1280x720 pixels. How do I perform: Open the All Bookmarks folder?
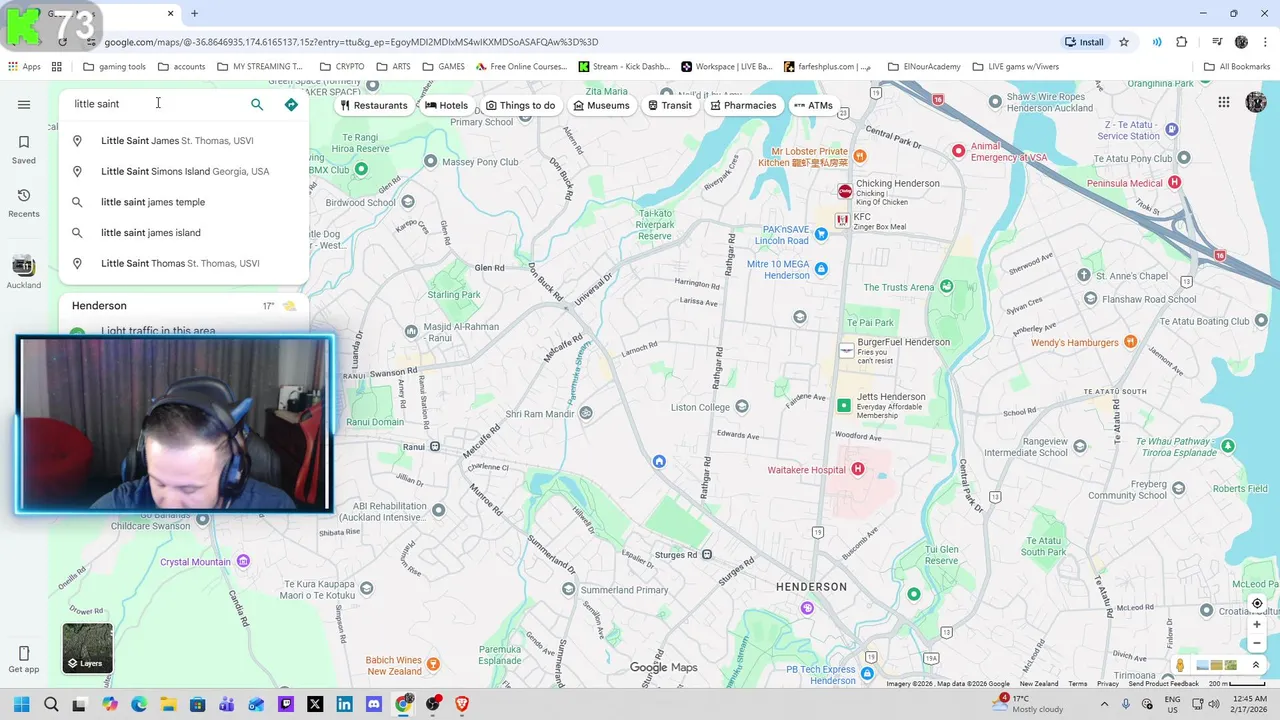coord(1237,67)
